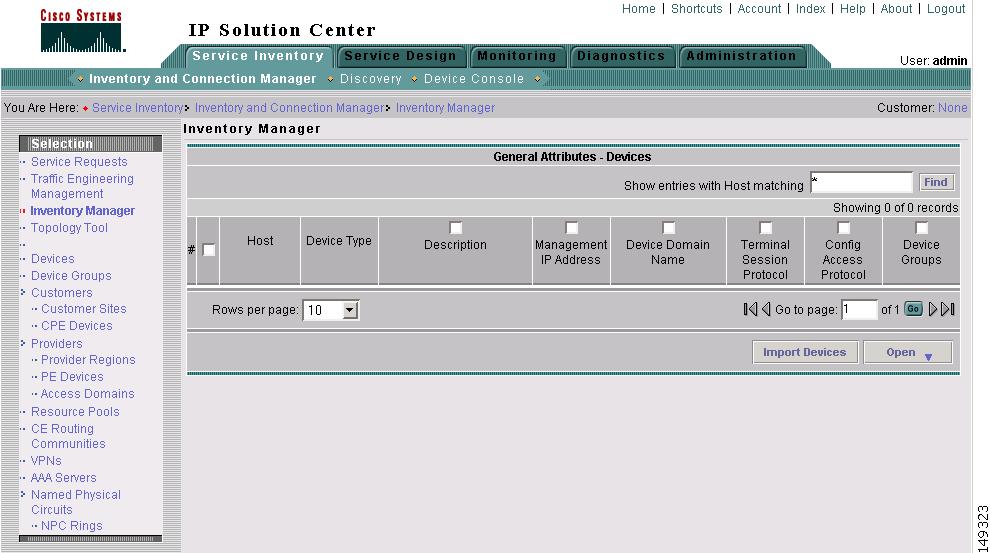This screenshot has height=553, width=990.
Task: Click the Home link
Action: pos(638,9)
